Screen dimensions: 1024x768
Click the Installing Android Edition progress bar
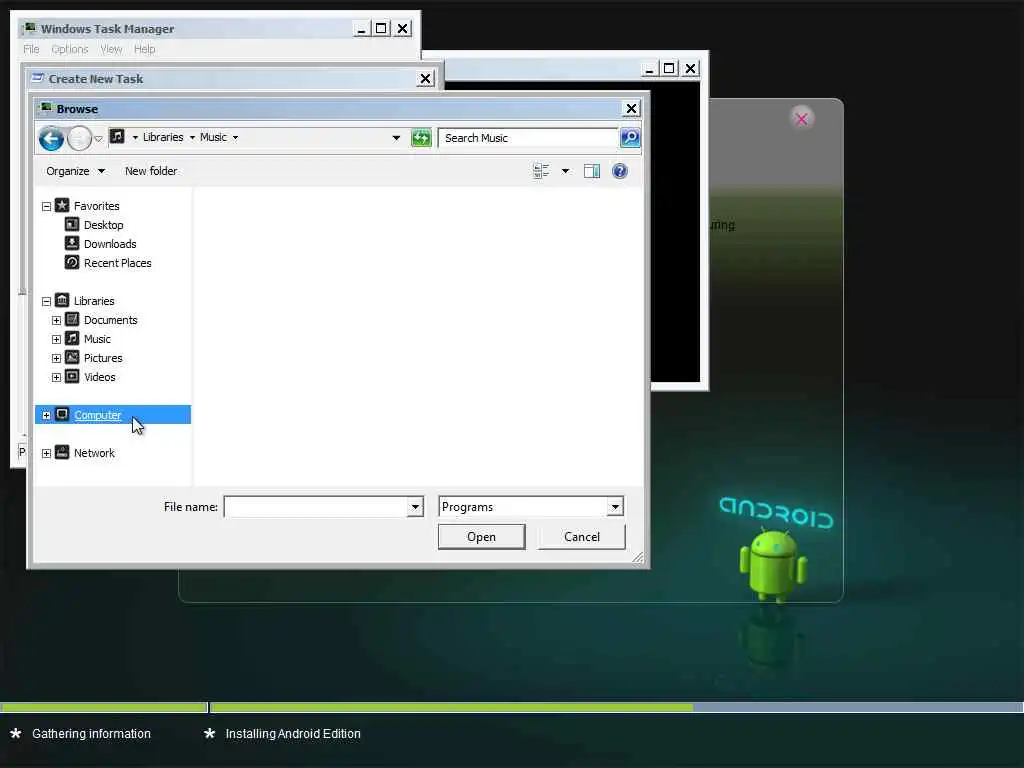[616, 707]
